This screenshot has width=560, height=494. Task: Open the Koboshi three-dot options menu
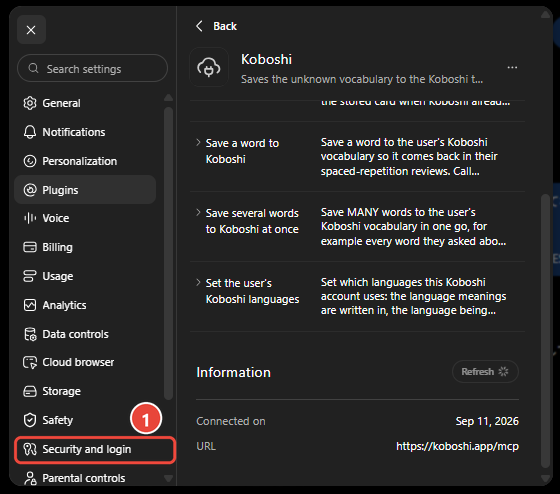(x=512, y=67)
